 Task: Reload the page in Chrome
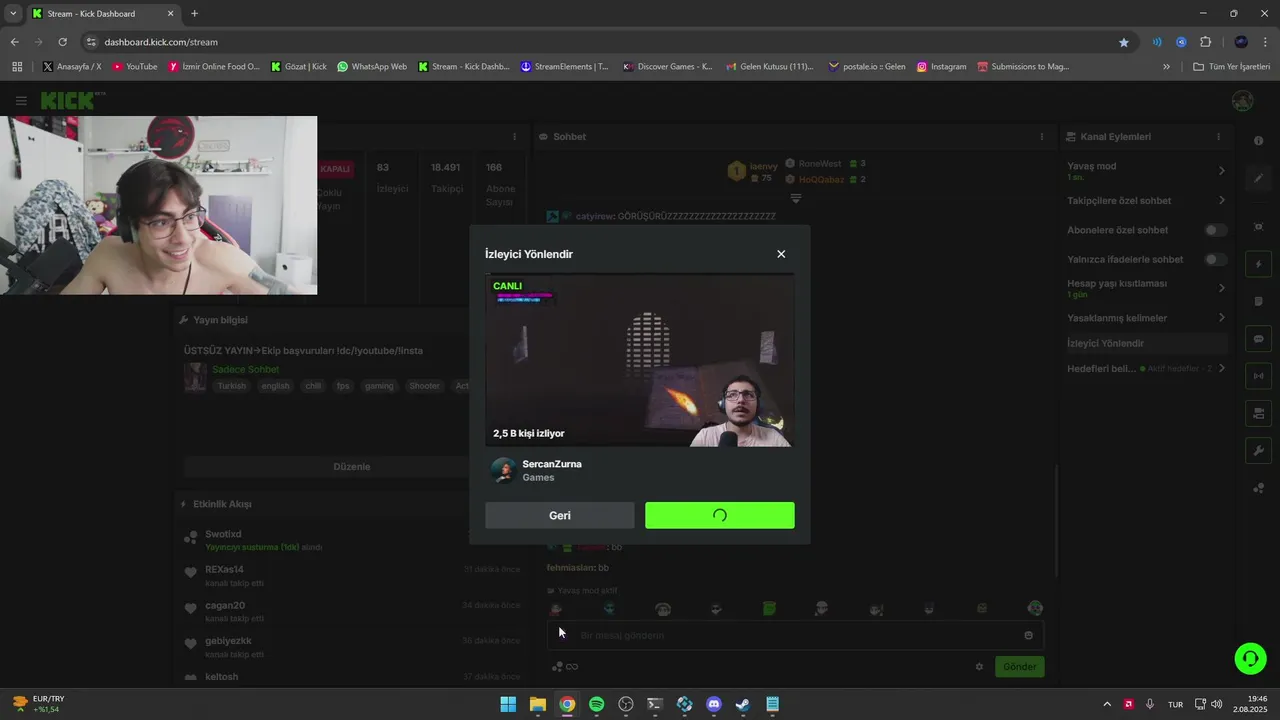point(62,42)
